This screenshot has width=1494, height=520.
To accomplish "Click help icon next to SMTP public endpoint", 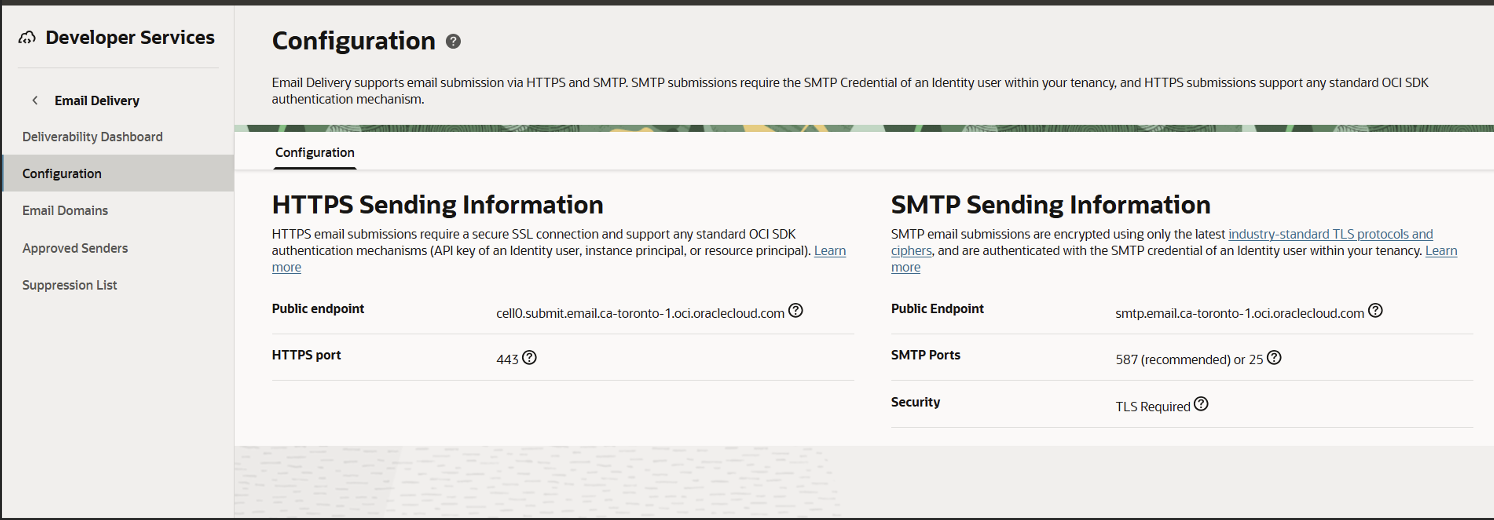I will point(1375,311).
